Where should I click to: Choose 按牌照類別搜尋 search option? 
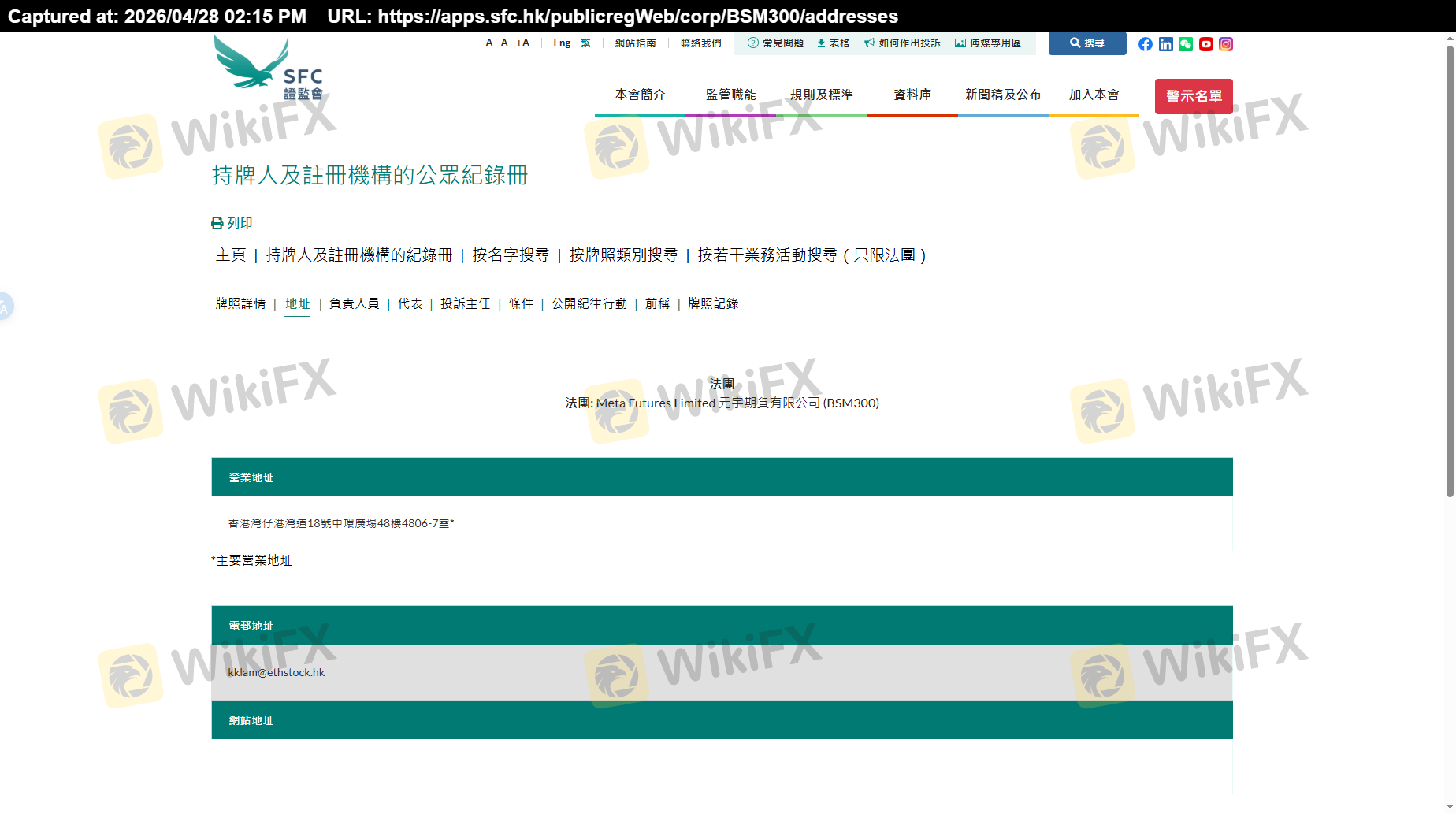(x=623, y=255)
